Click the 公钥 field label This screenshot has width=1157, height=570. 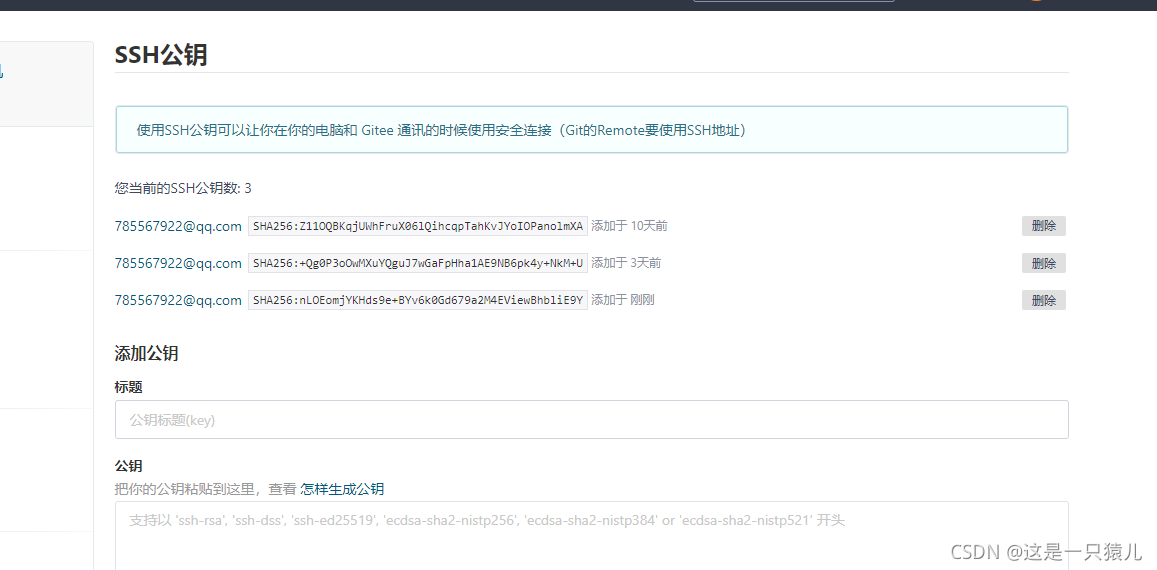(128, 466)
